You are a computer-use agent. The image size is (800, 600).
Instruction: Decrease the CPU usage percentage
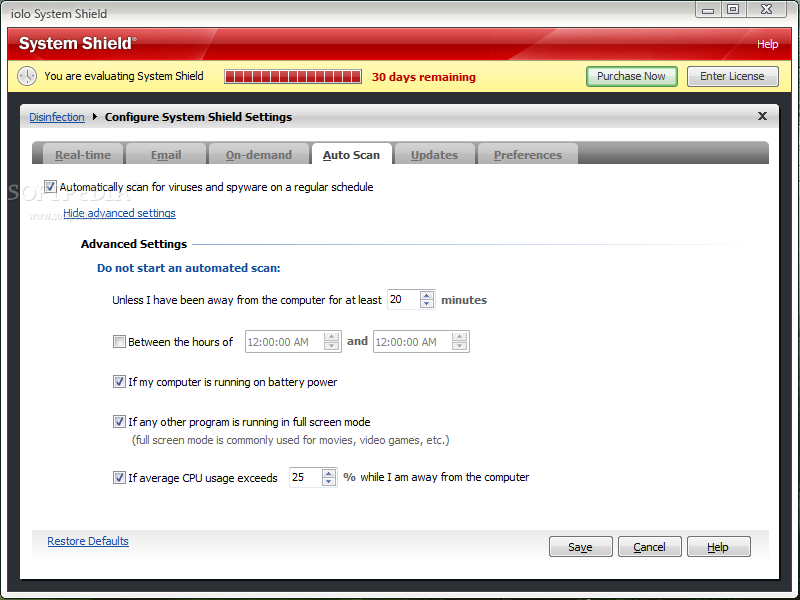(x=329, y=482)
